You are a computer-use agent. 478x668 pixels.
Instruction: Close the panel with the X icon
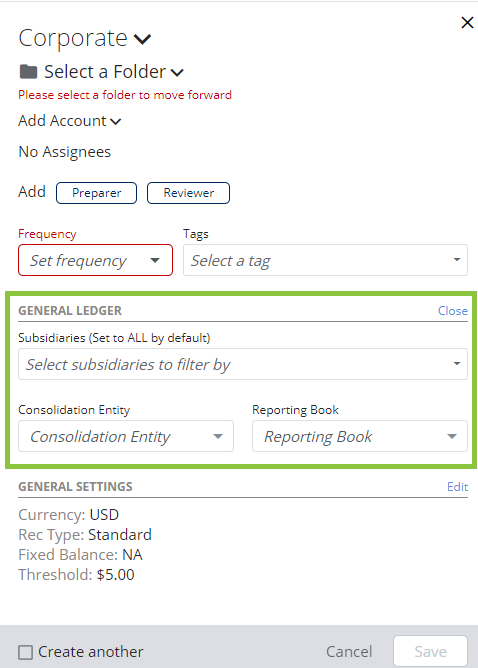point(467,23)
